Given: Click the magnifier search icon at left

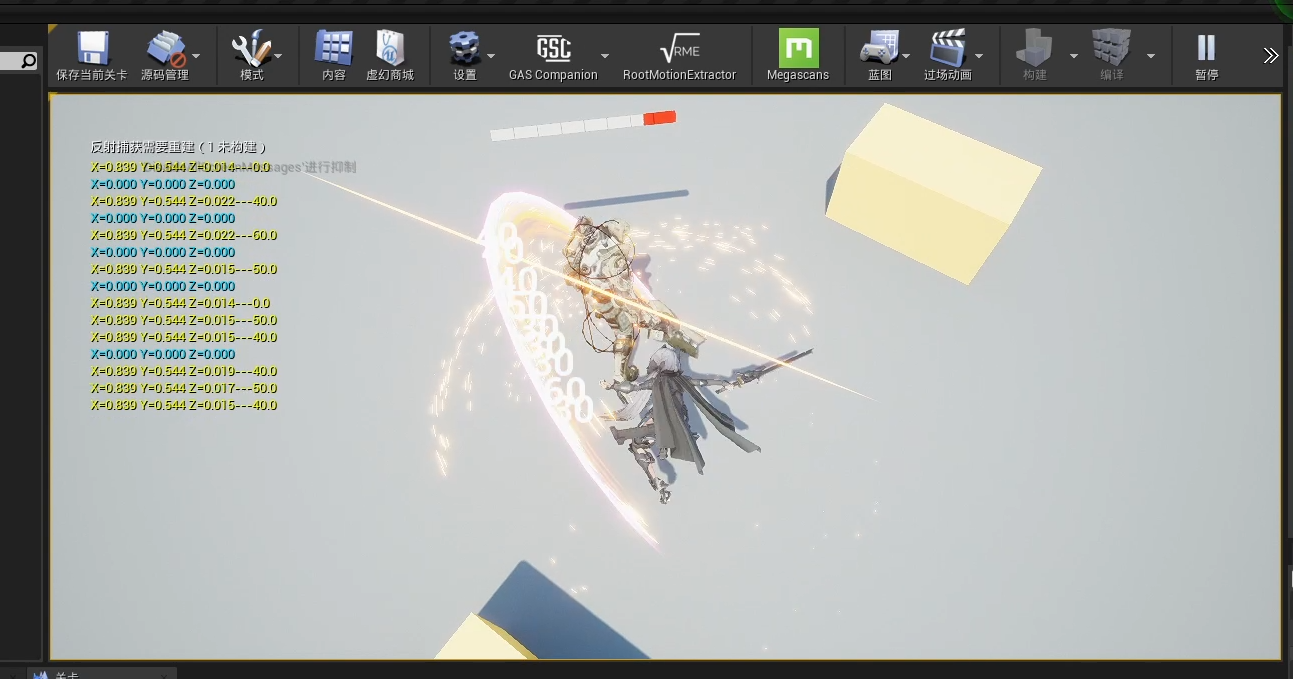Looking at the screenshot, I should coord(28,61).
